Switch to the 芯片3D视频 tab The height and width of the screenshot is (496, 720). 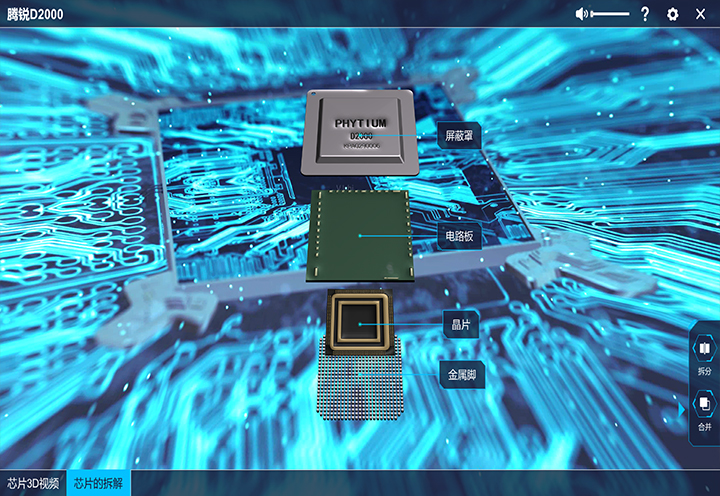click(33, 482)
